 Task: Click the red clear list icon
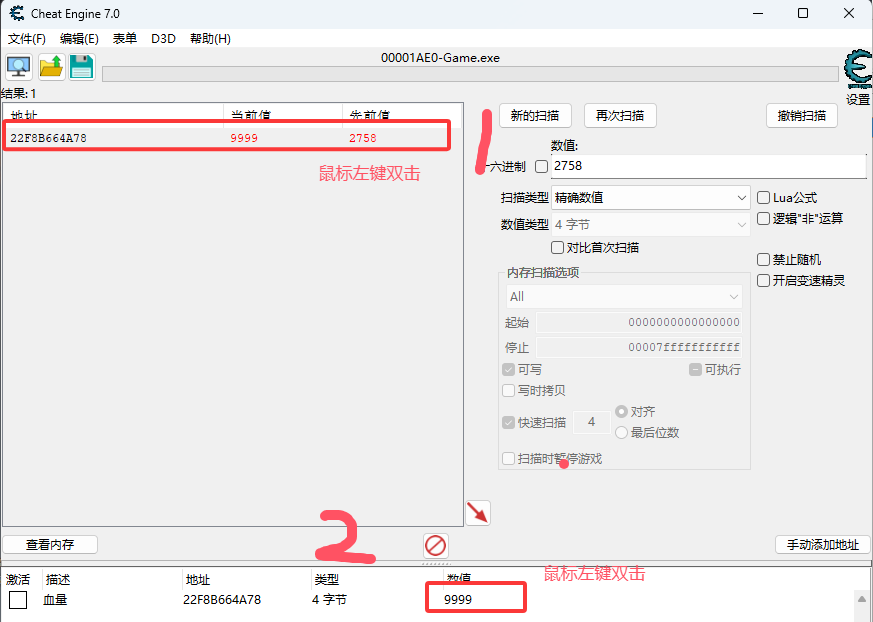coord(435,546)
